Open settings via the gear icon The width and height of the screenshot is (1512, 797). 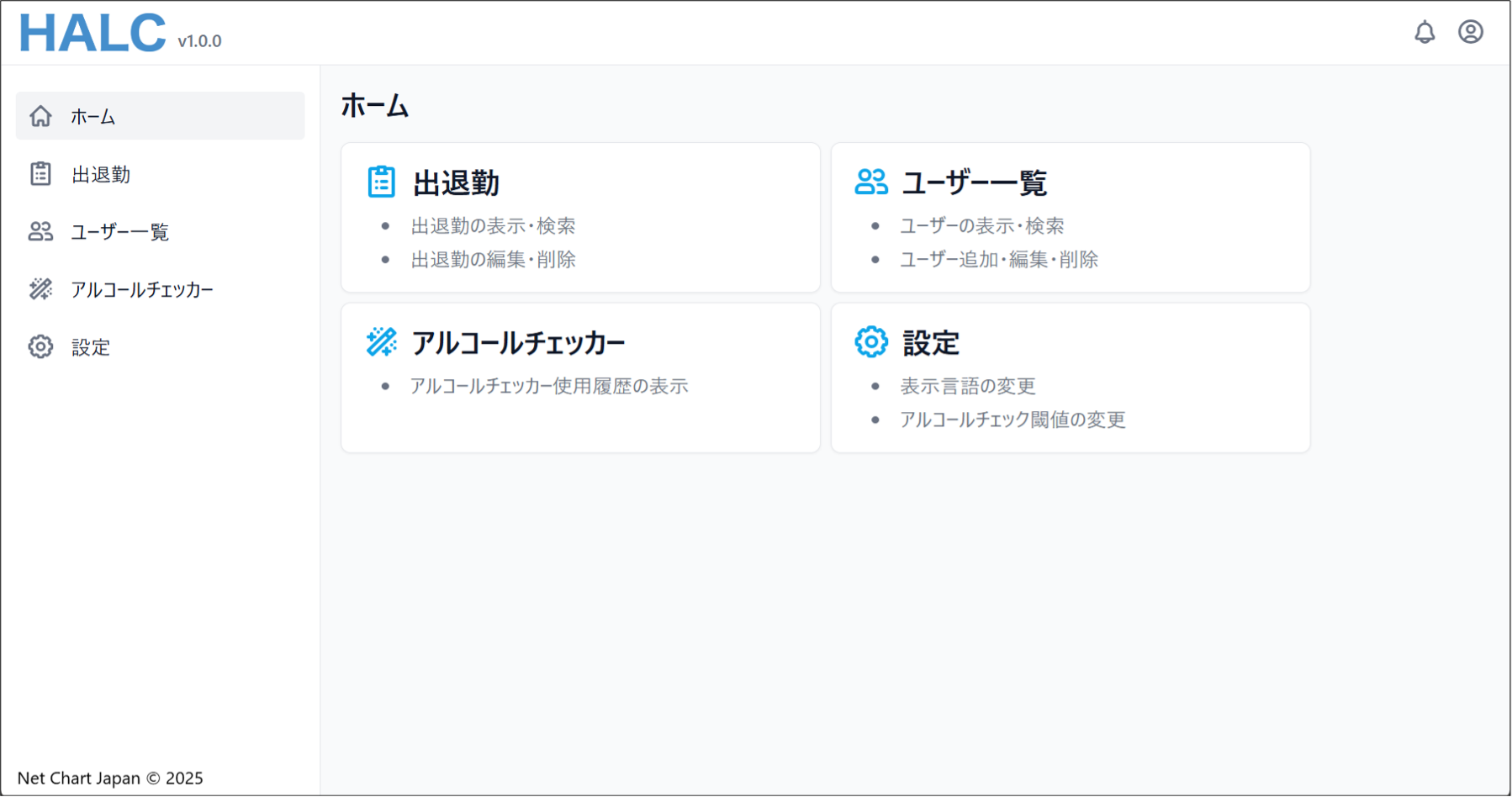[x=40, y=346]
